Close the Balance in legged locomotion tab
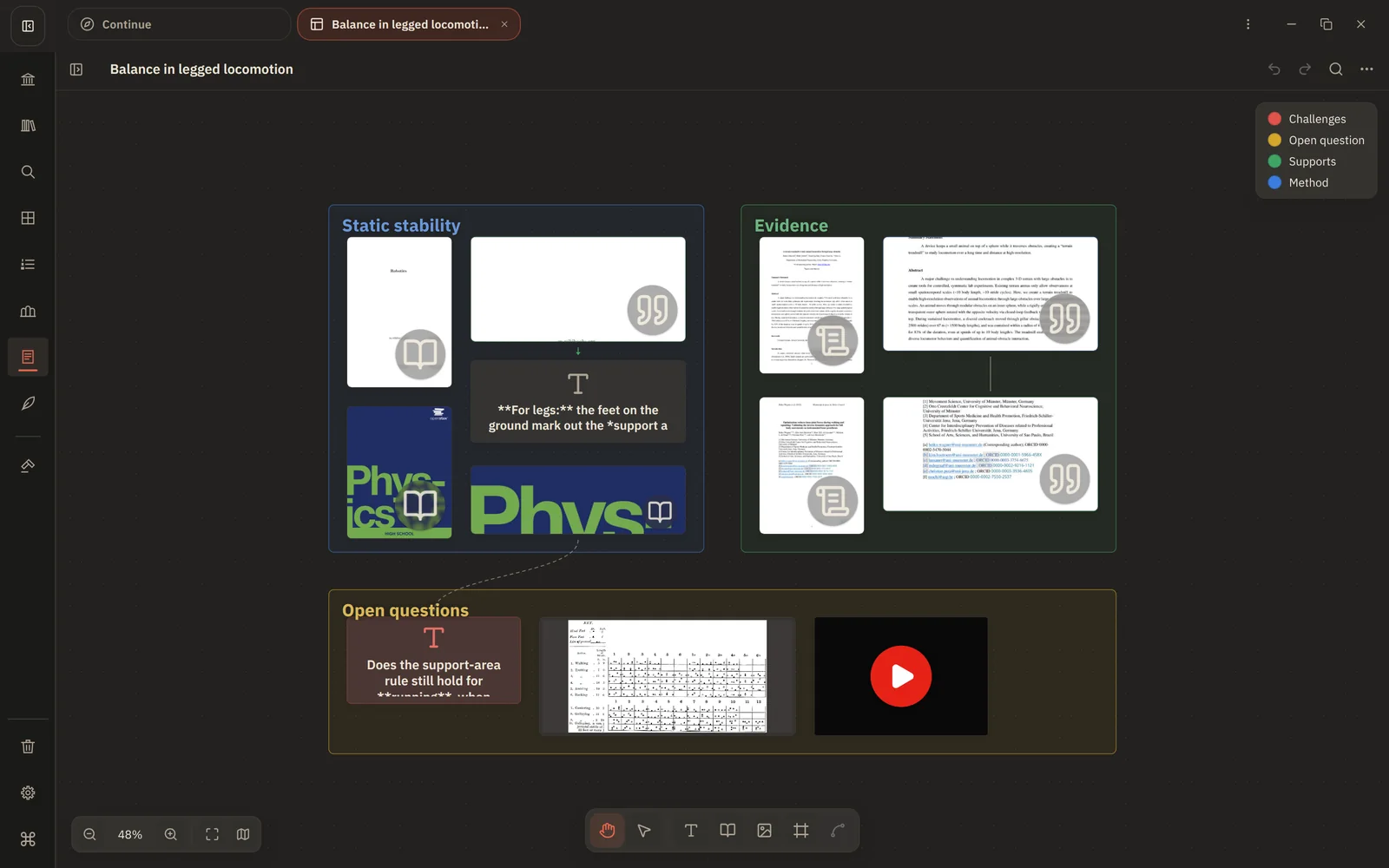 (x=504, y=24)
